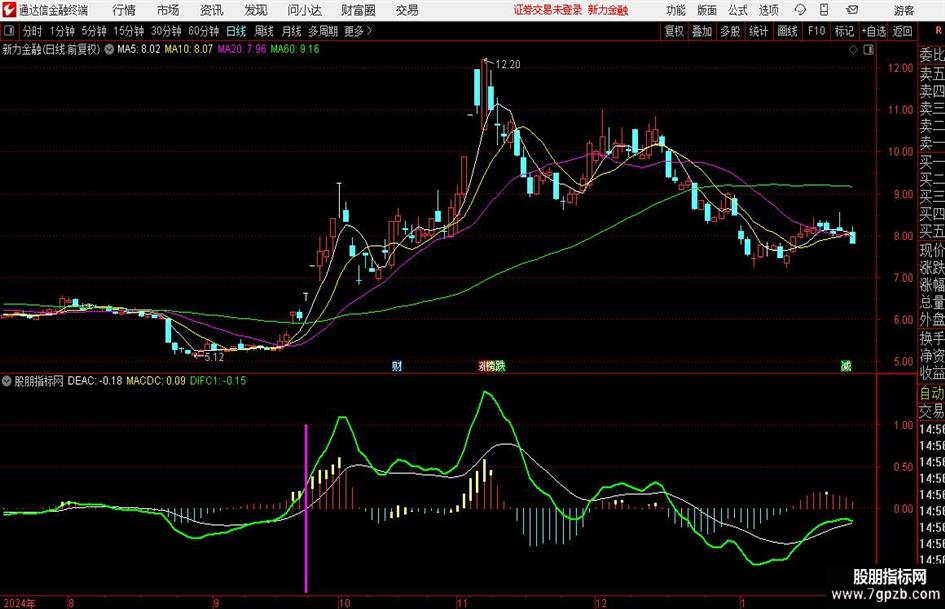Screen dimensions: 945x609
Task: Click the 新力金融(日线 前复权) chart title
Action: coord(51,49)
